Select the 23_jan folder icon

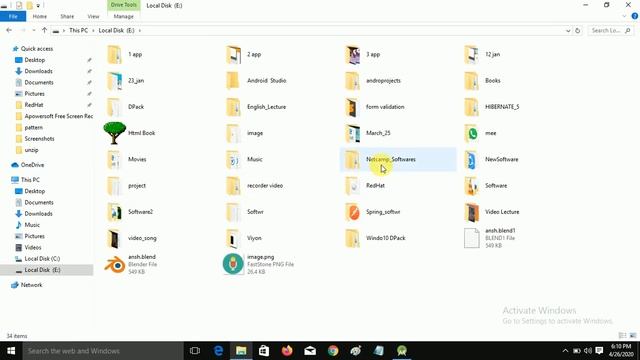click(114, 81)
